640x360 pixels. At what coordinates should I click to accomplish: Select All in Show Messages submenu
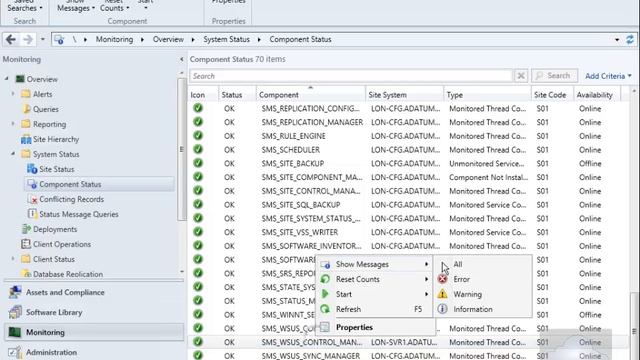tap(483, 264)
